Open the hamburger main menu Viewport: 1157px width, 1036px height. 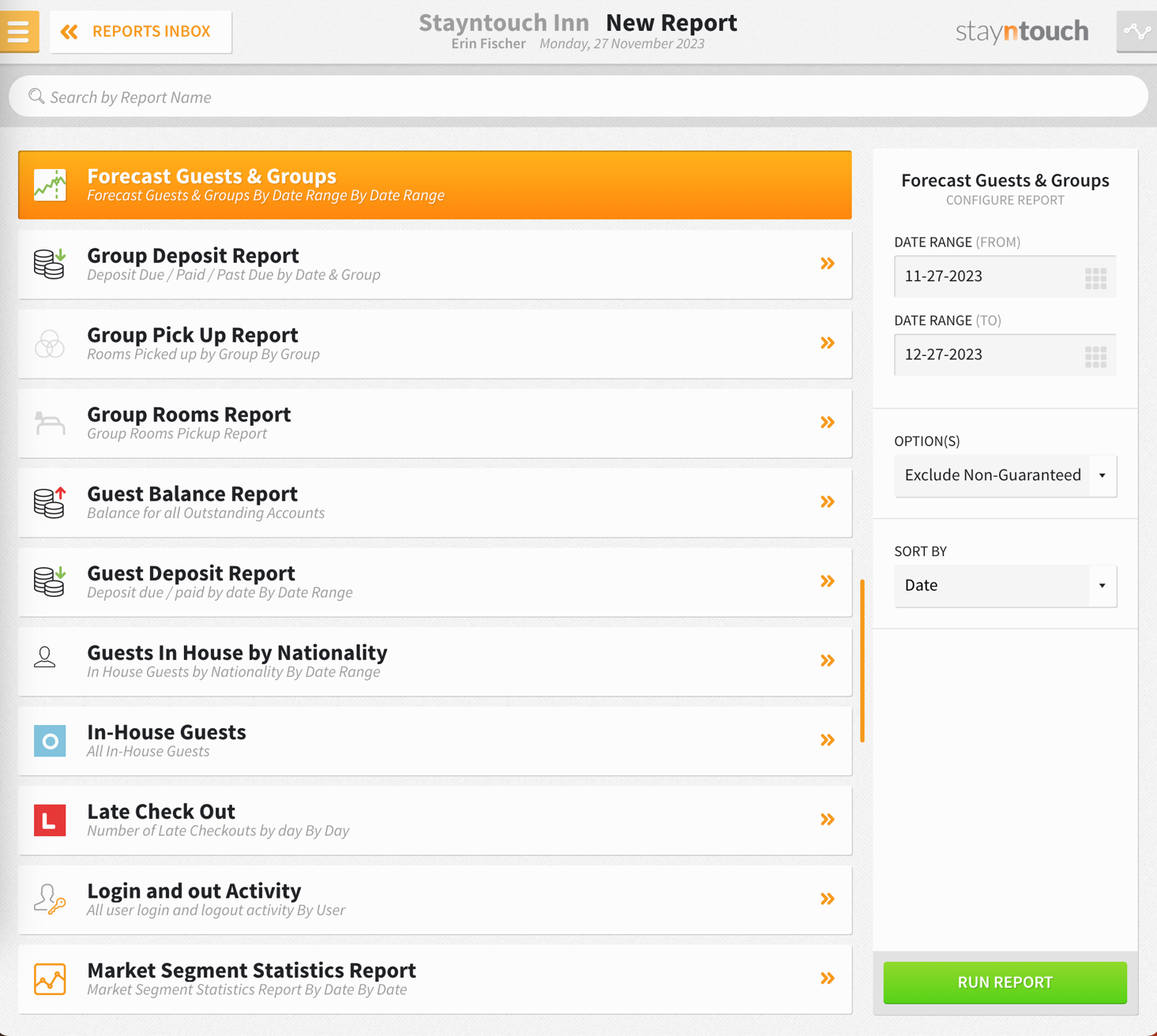pyautogui.click(x=19, y=31)
